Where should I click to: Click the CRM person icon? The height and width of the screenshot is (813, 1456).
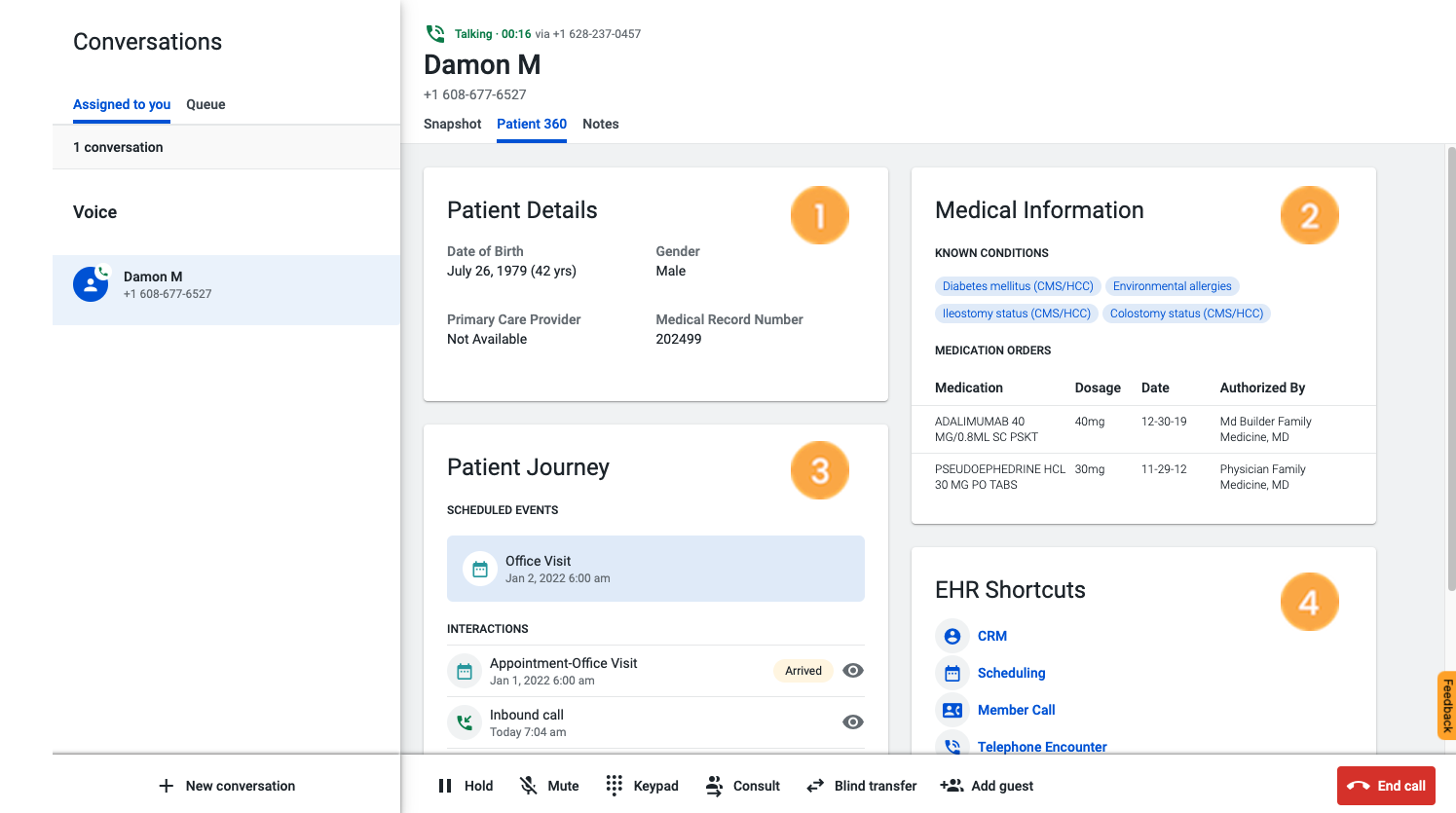click(x=952, y=636)
